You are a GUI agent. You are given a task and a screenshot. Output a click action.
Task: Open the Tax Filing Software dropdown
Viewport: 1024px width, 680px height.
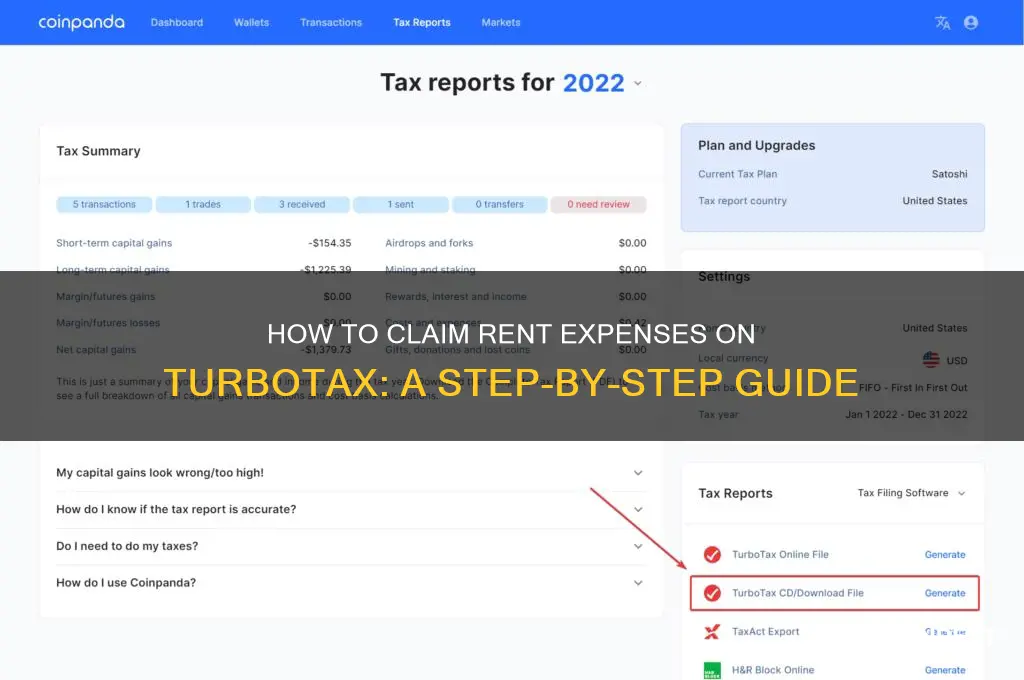[911, 493]
